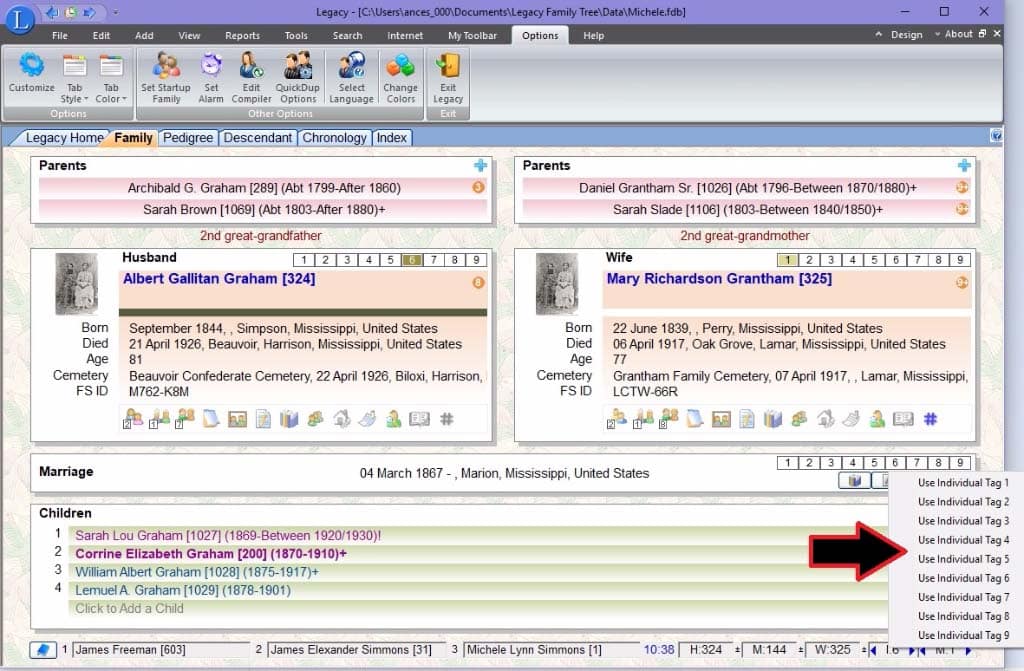Open husband's media gallery picture icon
This screenshot has height=671, width=1024.
(x=237, y=419)
